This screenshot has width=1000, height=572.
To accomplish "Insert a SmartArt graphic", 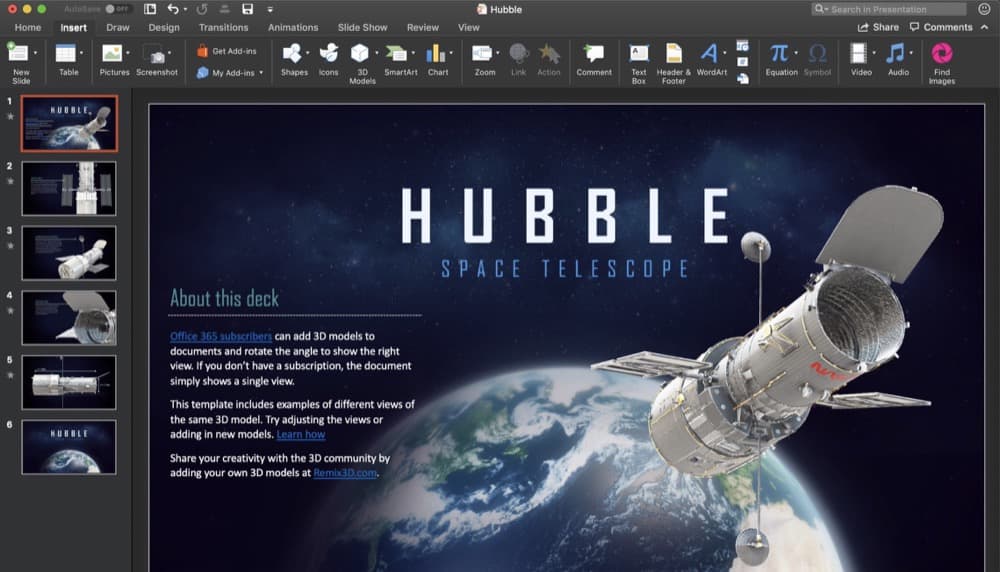I will [397, 54].
